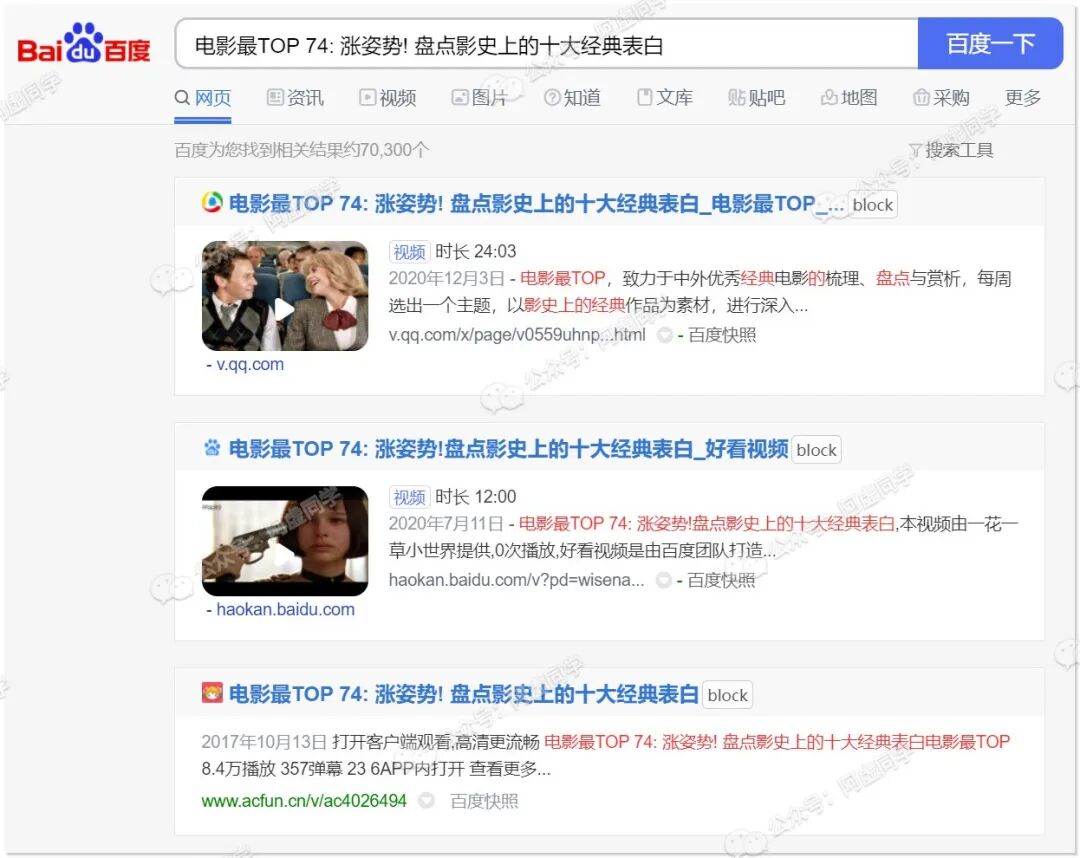
Task: Click the v.qq.com source link below thumbnail
Action: click(250, 364)
